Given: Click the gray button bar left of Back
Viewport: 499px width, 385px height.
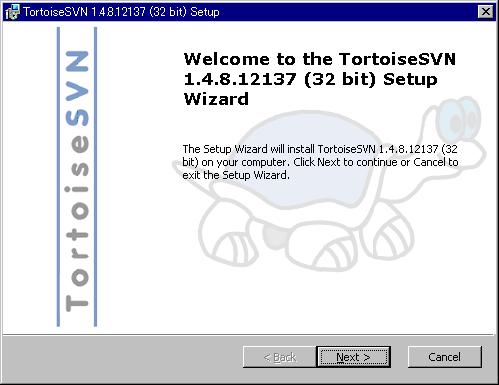Looking at the screenshot, I should pyautogui.click(x=123, y=358).
